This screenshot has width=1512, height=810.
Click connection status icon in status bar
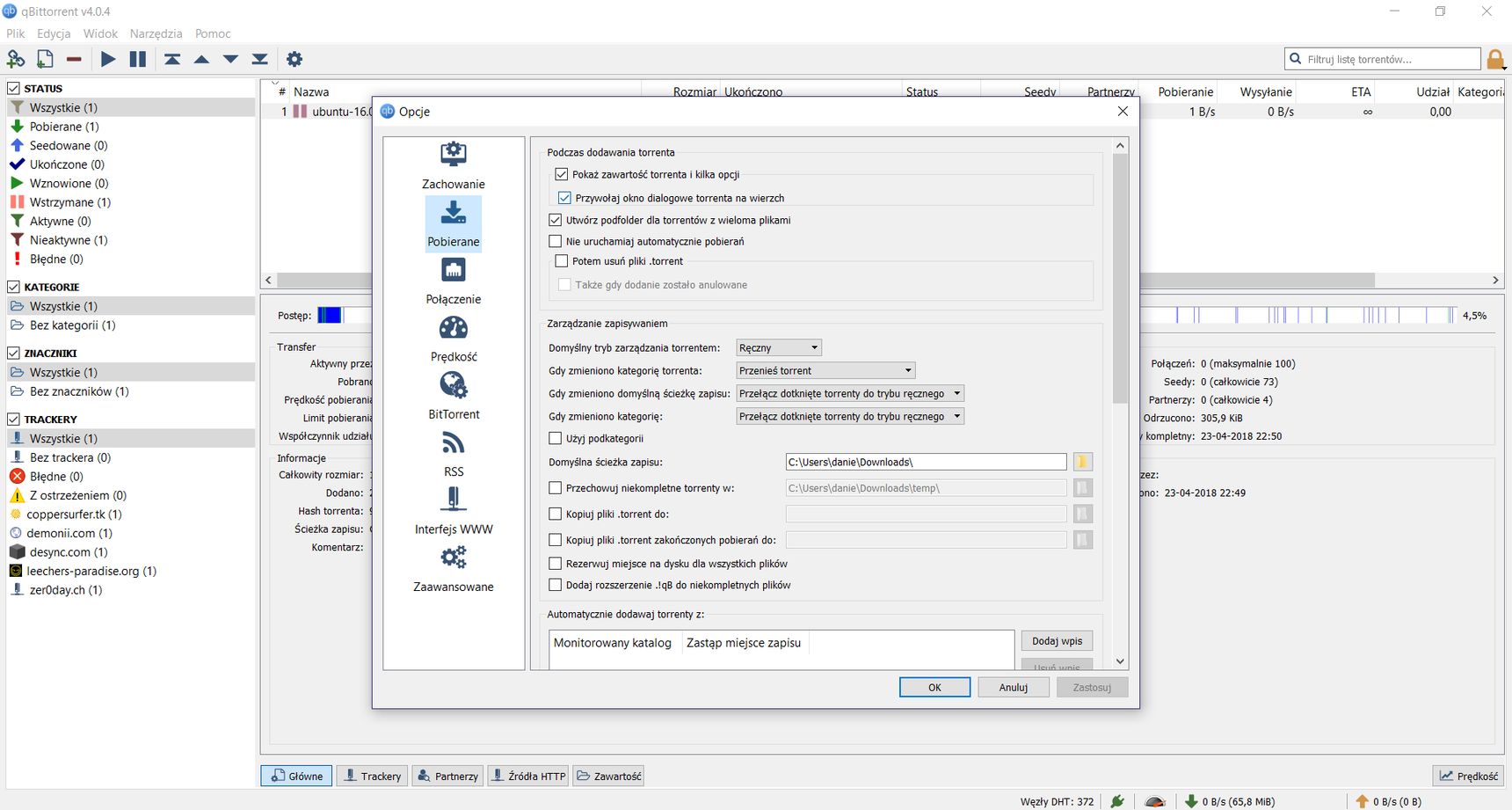1117,801
